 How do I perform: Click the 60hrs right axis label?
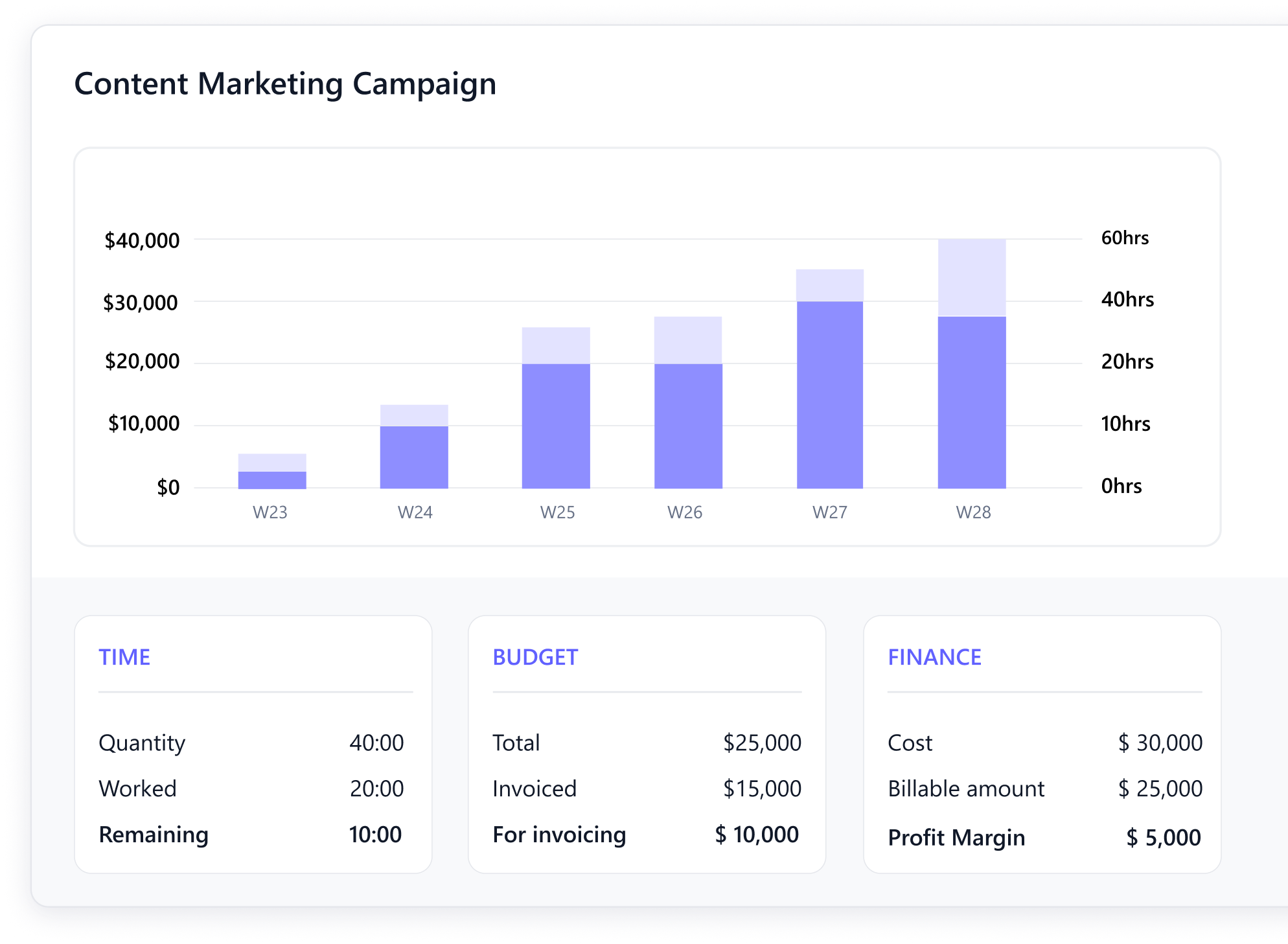(1125, 238)
